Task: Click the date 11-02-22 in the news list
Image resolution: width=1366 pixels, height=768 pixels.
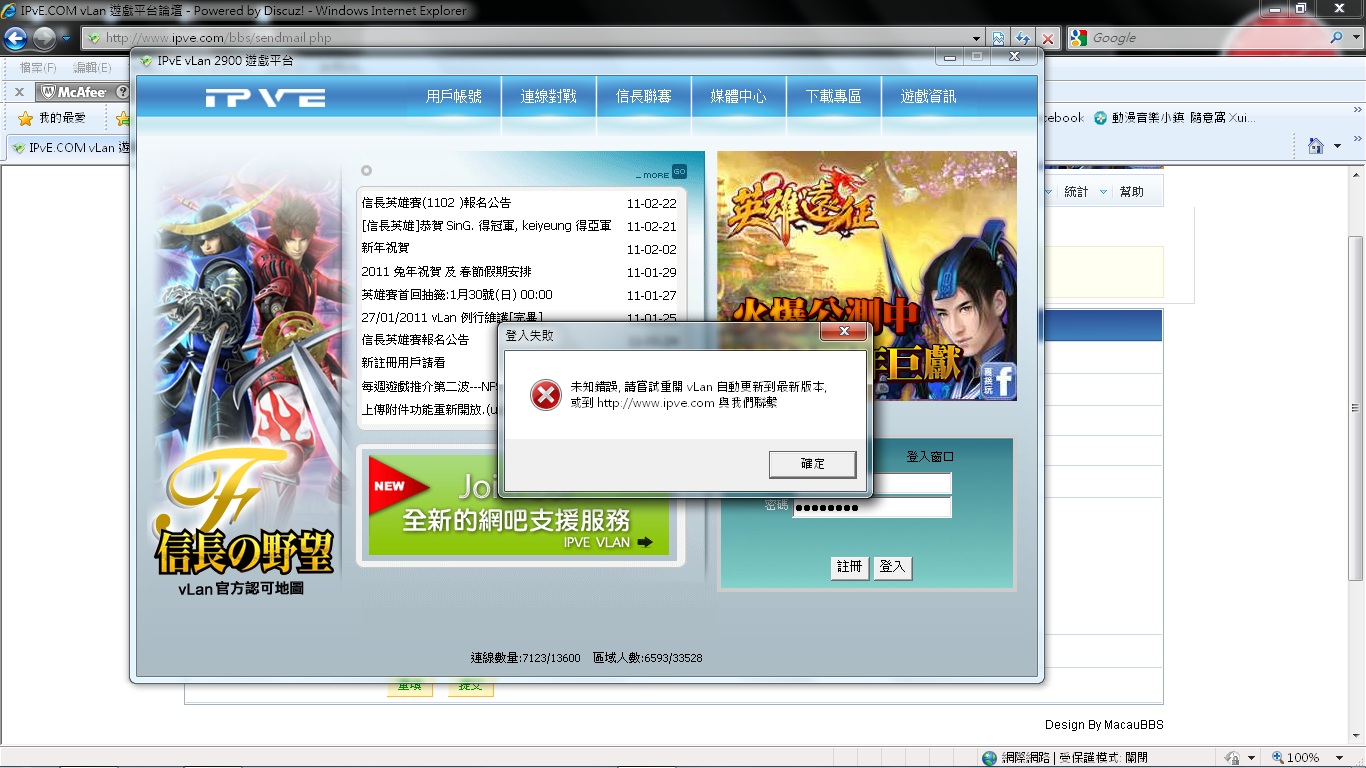Action: (652, 203)
